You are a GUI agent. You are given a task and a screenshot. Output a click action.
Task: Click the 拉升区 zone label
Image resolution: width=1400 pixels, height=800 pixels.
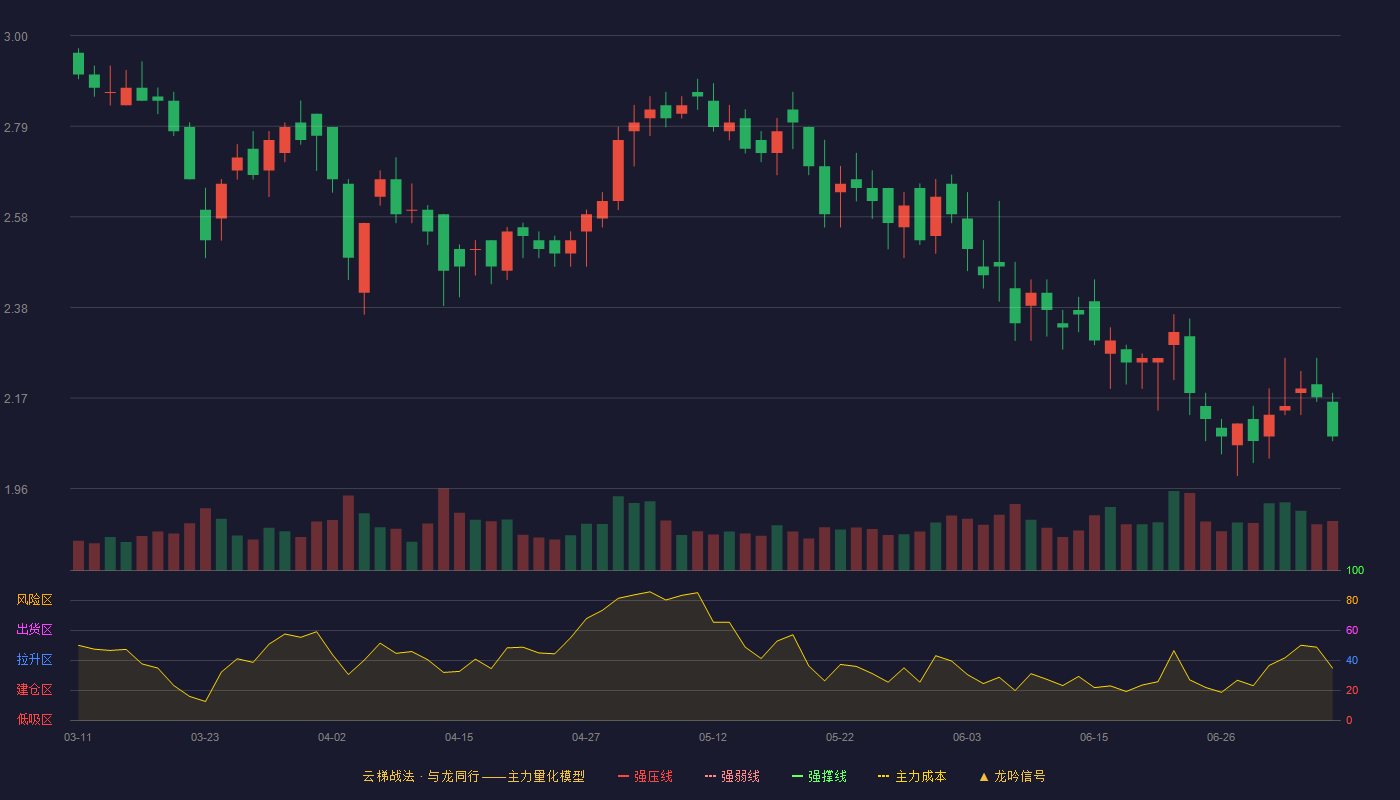[34, 660]
